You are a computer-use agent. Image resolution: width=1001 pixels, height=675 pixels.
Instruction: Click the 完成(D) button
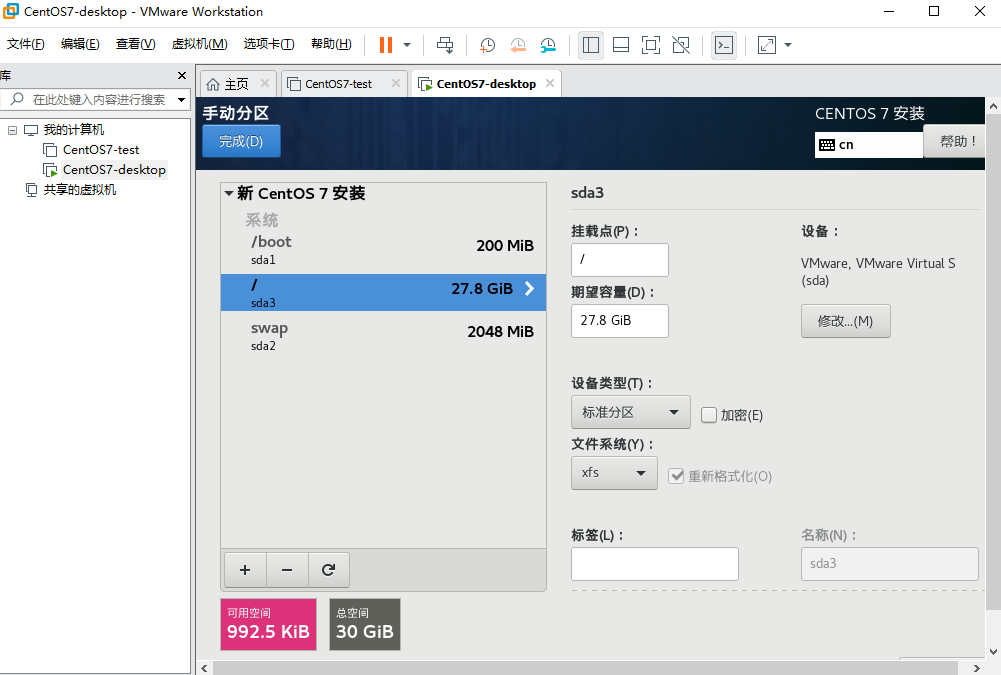click(x=241, y=141)
